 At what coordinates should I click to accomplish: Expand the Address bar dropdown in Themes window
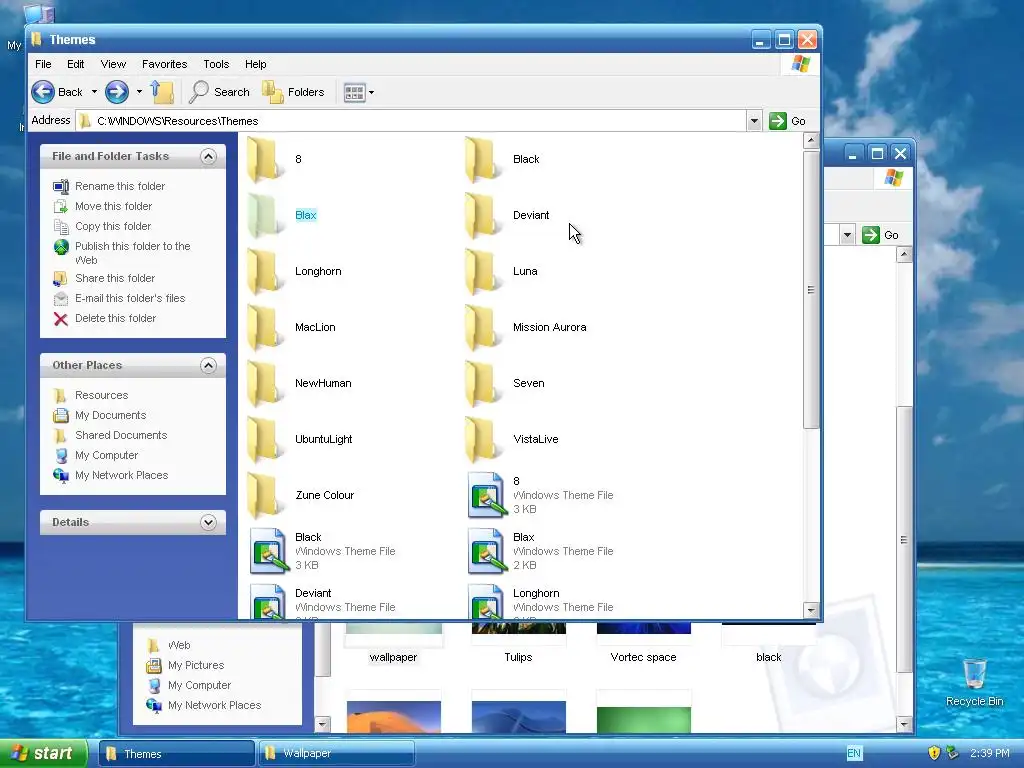(x=754, y=121)
